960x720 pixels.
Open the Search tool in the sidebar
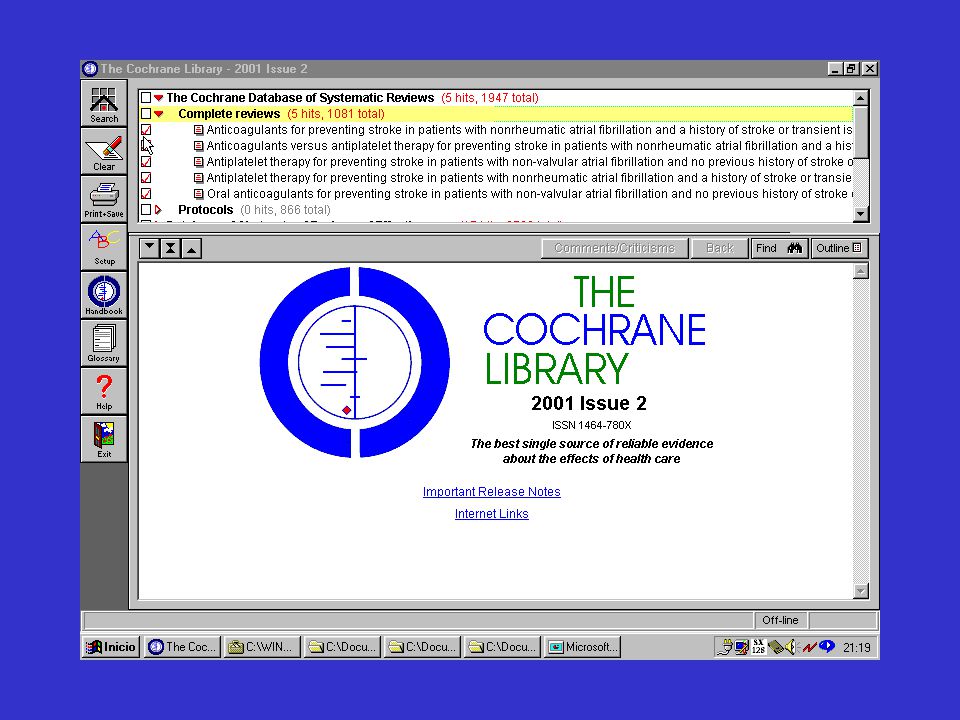point(104,103)
